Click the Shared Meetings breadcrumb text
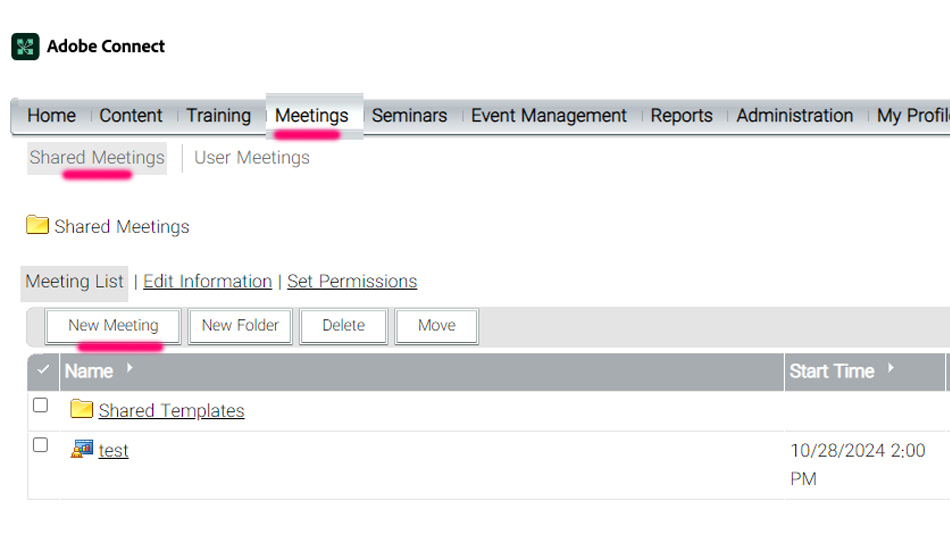This screenshot has width=950, height=534. [122, 227]
